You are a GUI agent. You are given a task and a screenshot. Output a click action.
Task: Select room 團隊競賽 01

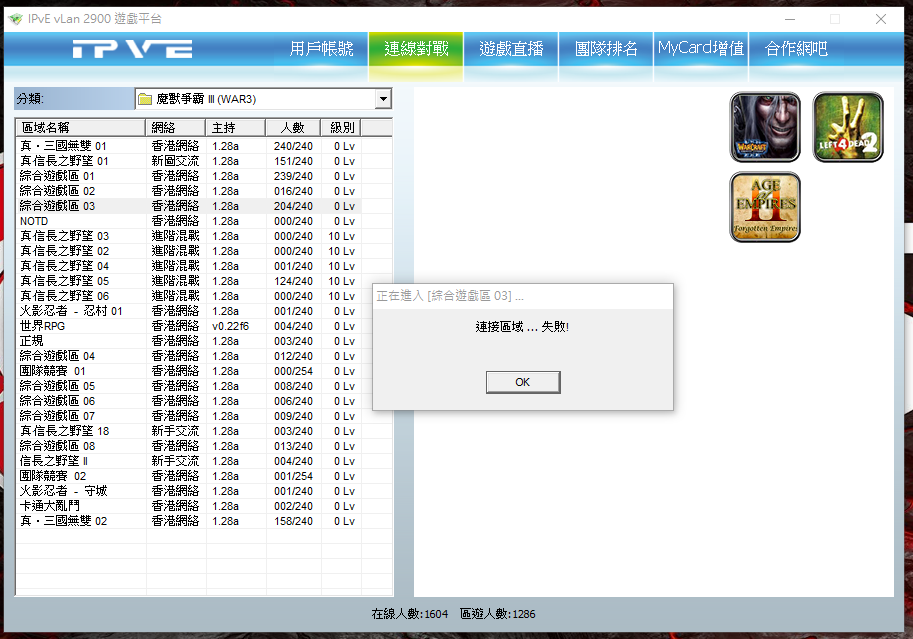[189, 371]
